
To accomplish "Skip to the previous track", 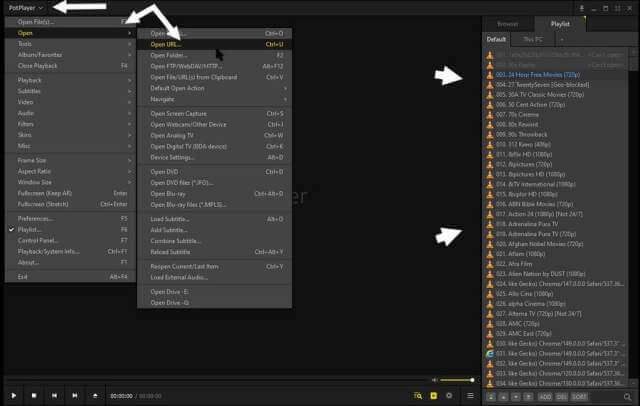I will point(54,395).
